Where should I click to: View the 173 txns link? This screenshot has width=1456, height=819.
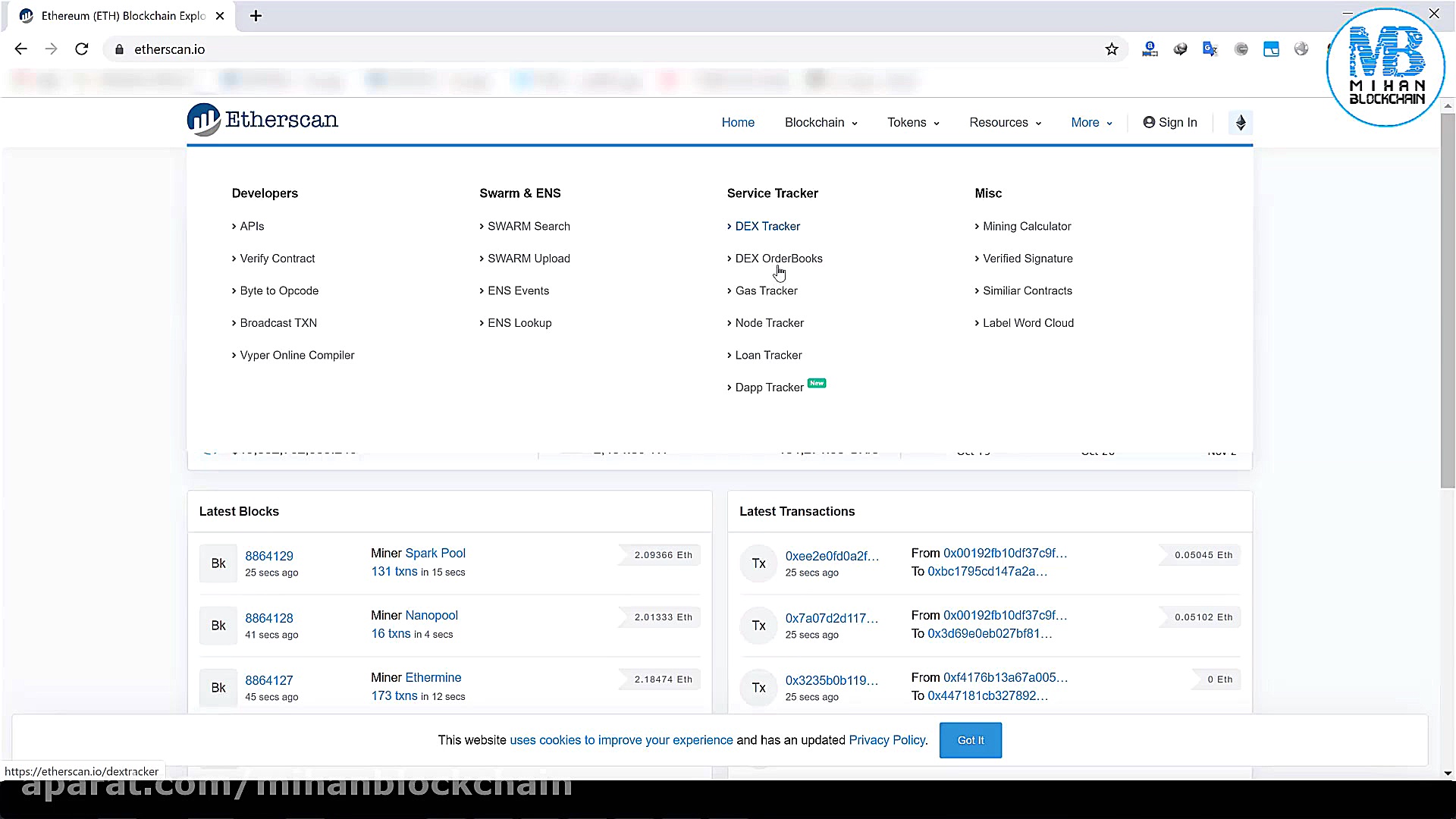coord(394,696)
